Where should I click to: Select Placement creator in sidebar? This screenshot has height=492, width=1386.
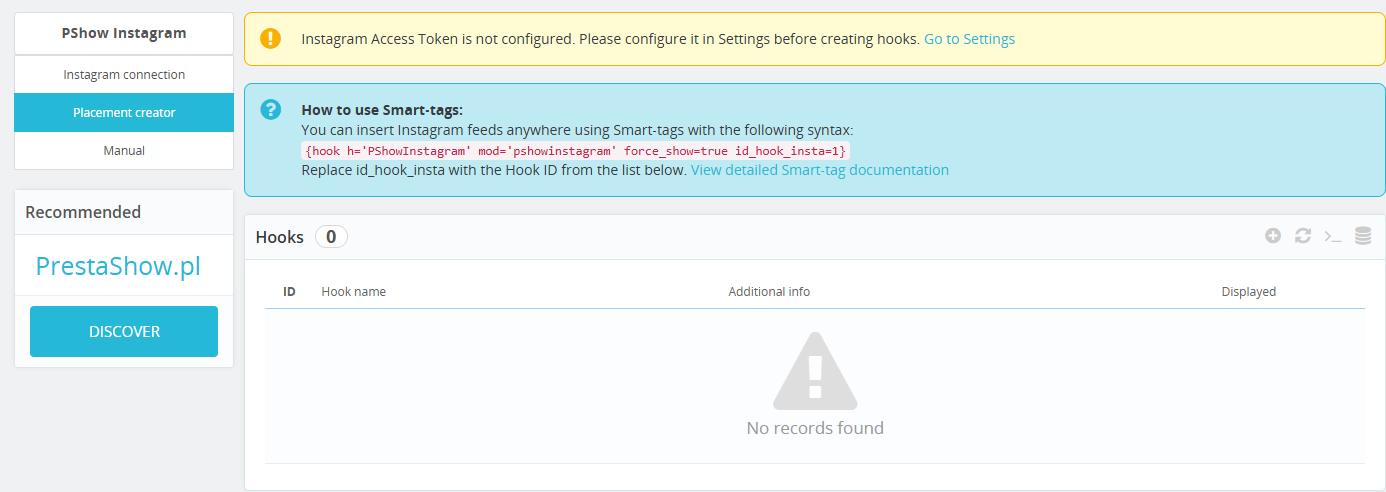tap(124, 113)
